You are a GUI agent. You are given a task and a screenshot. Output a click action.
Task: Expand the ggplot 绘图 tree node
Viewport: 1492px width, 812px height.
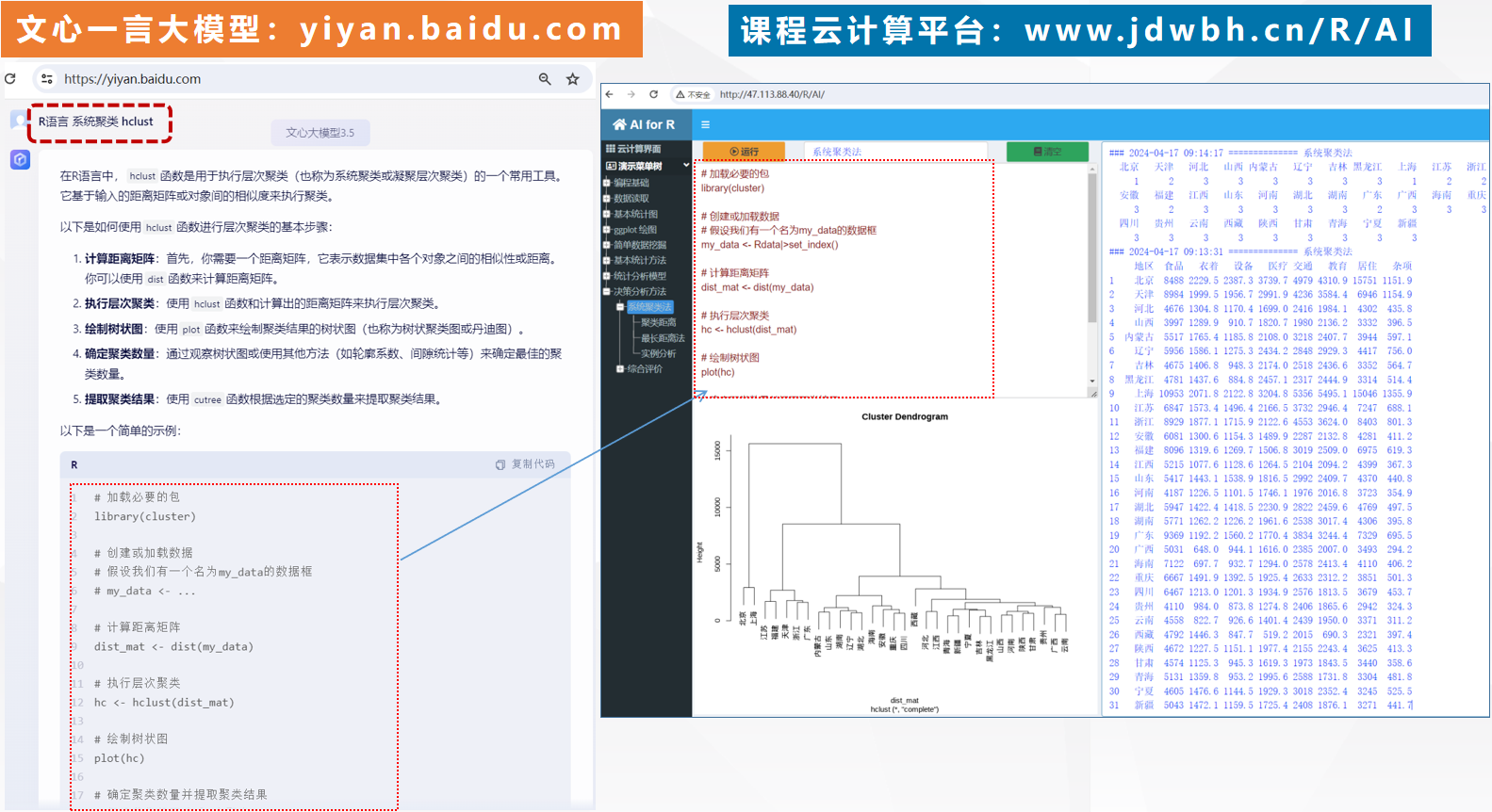click(x=607, y=230)
